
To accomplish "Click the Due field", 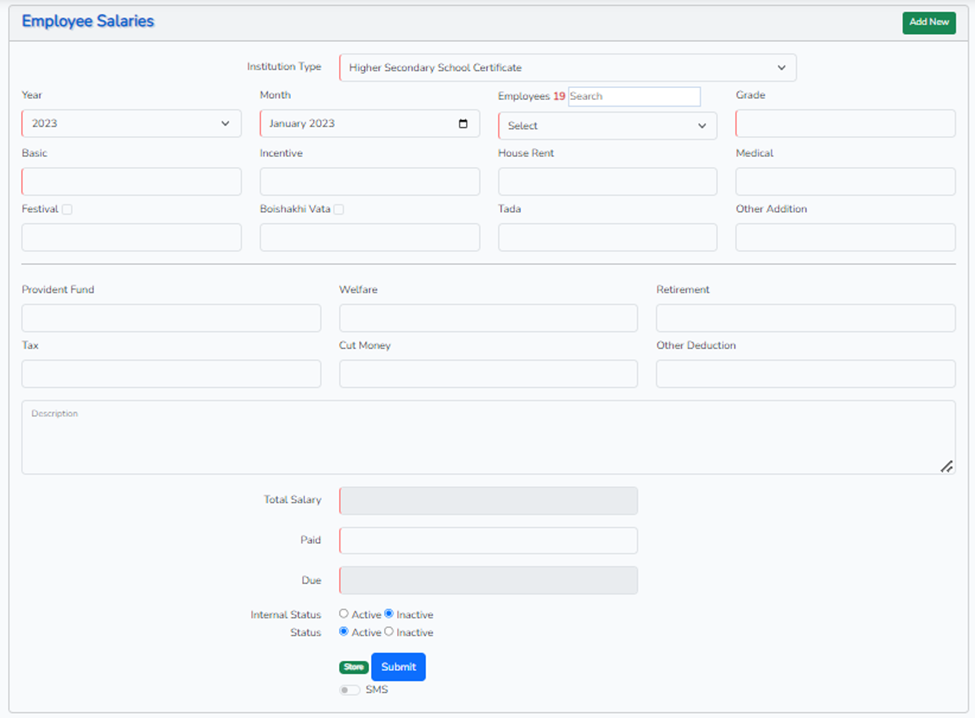I will click(x=489, y=580).
